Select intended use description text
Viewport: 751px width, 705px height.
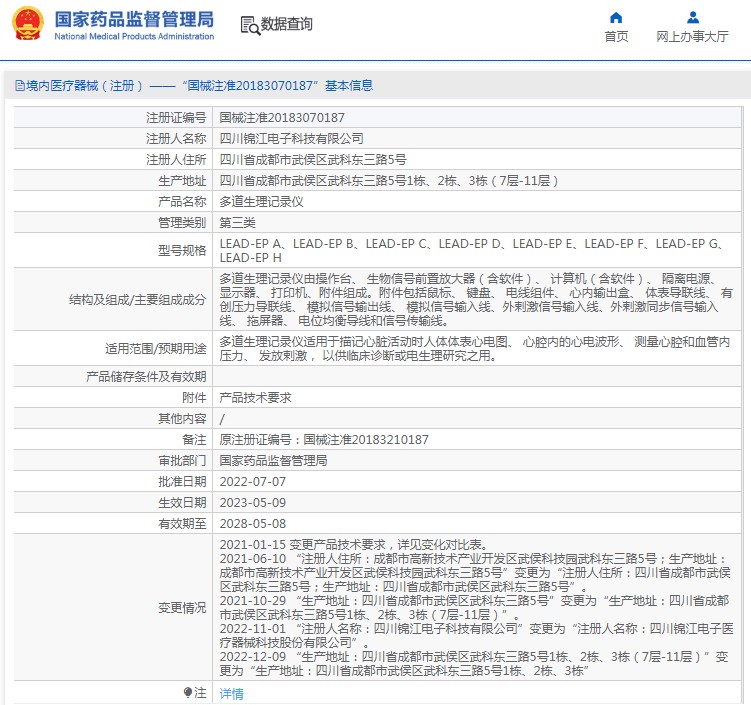pos(475,349)
